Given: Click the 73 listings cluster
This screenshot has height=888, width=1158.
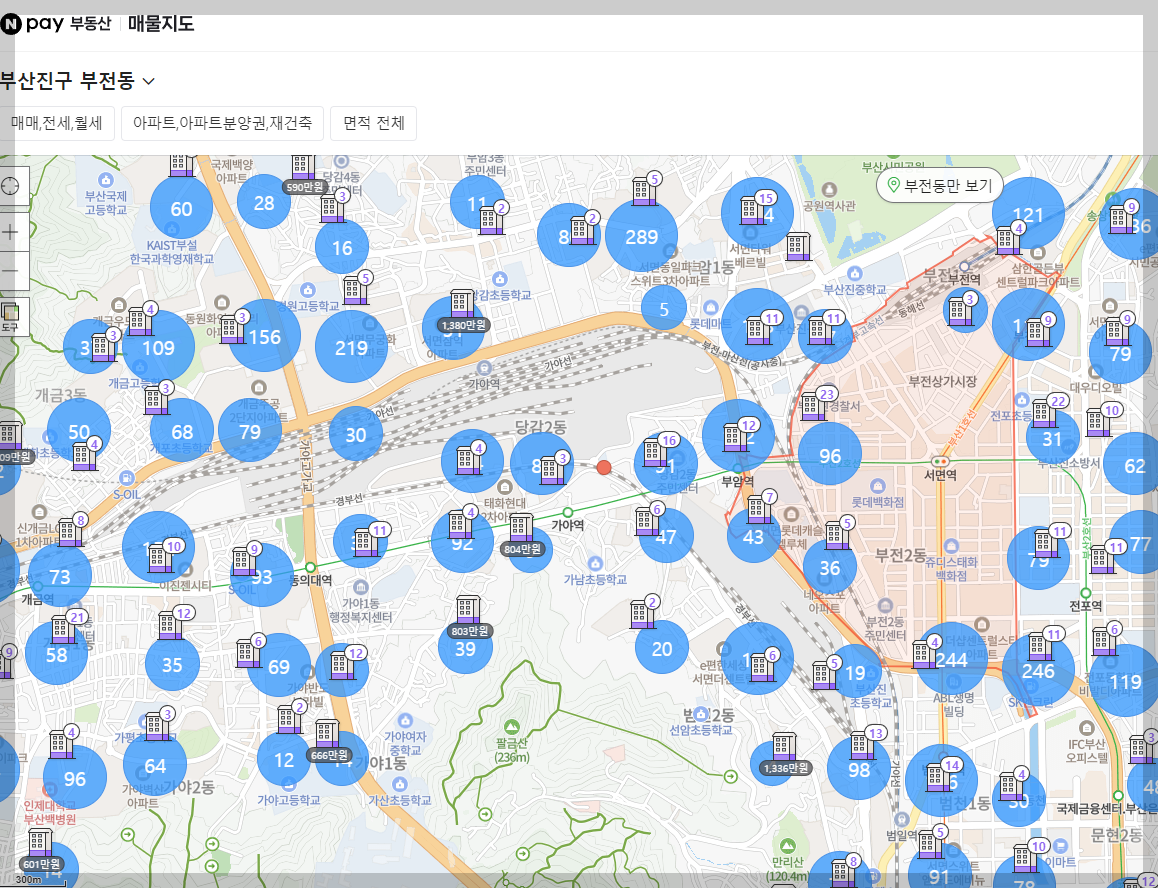Looking at the screenshot, I should pyautogui.click(x=60, y=576).
